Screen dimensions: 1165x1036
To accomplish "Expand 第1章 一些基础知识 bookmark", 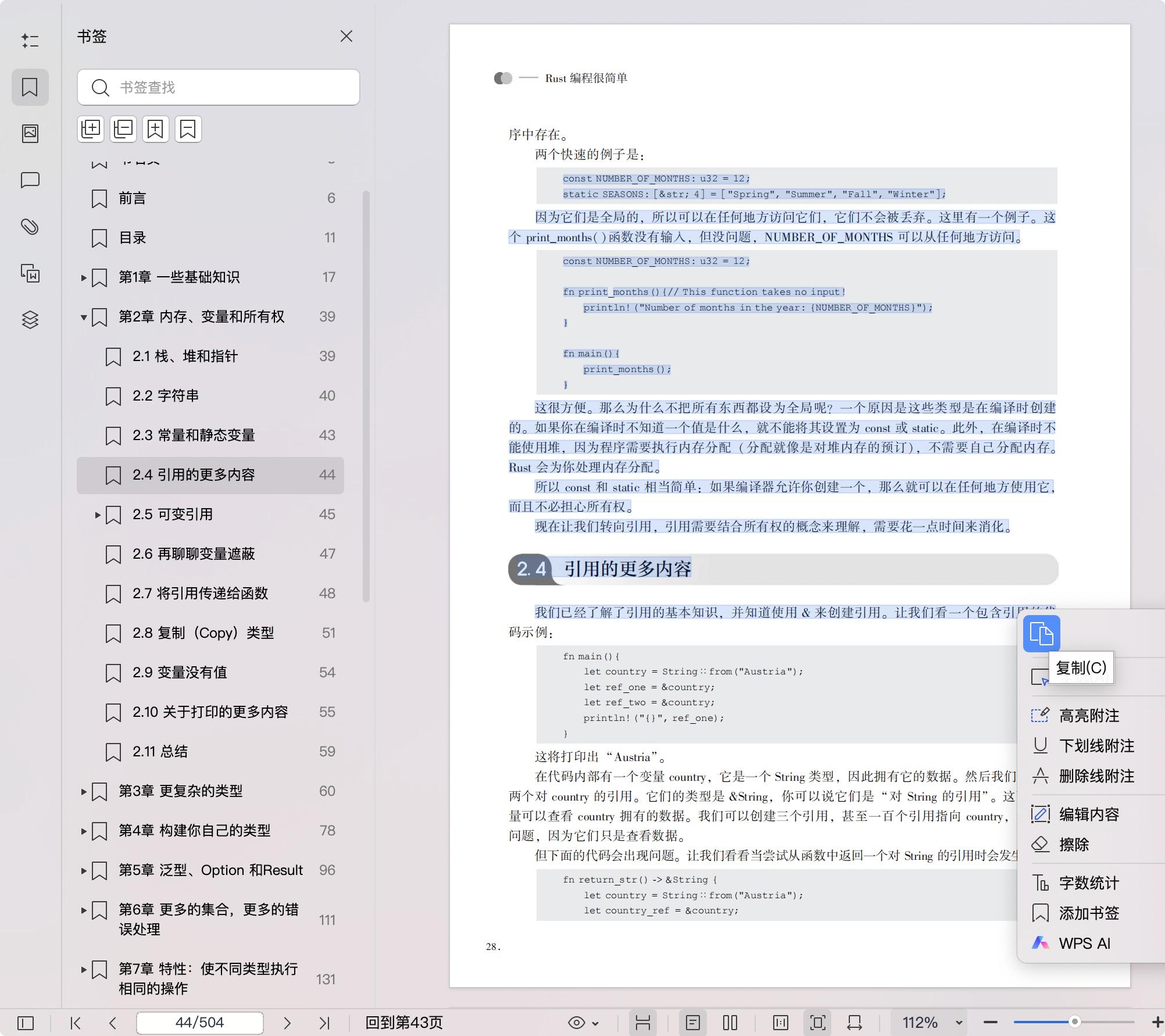I will coord(84,278).
